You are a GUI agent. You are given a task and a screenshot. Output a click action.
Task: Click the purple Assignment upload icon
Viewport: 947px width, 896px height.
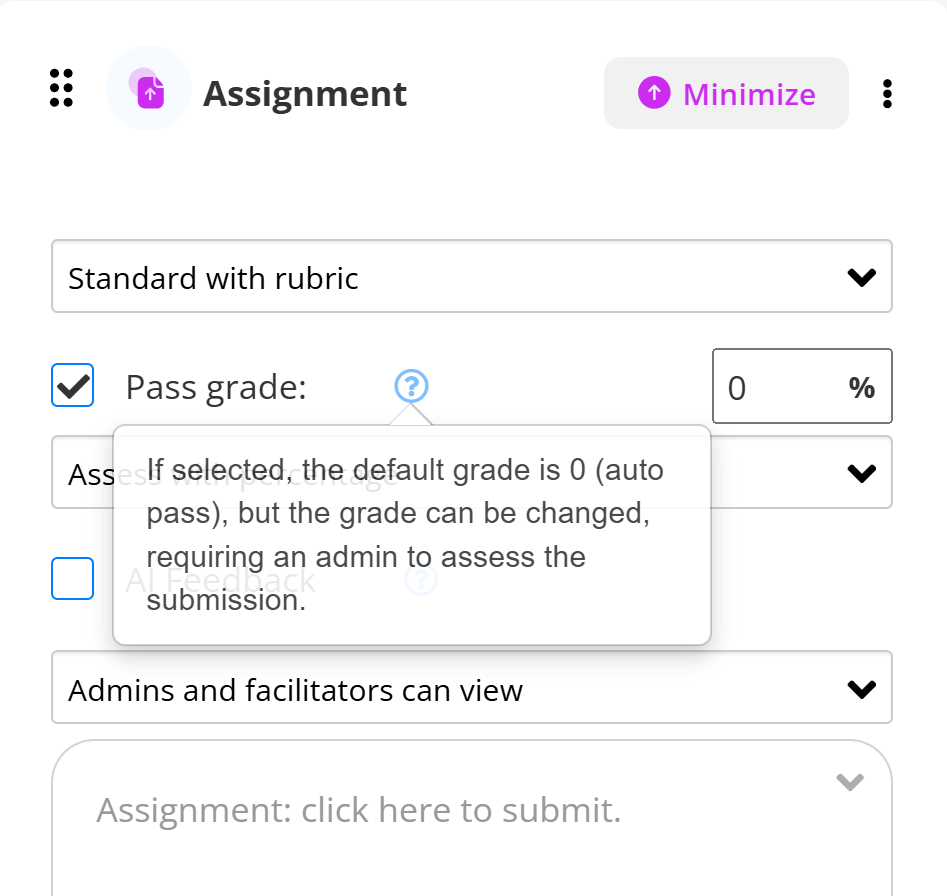[x=149, y=91]
